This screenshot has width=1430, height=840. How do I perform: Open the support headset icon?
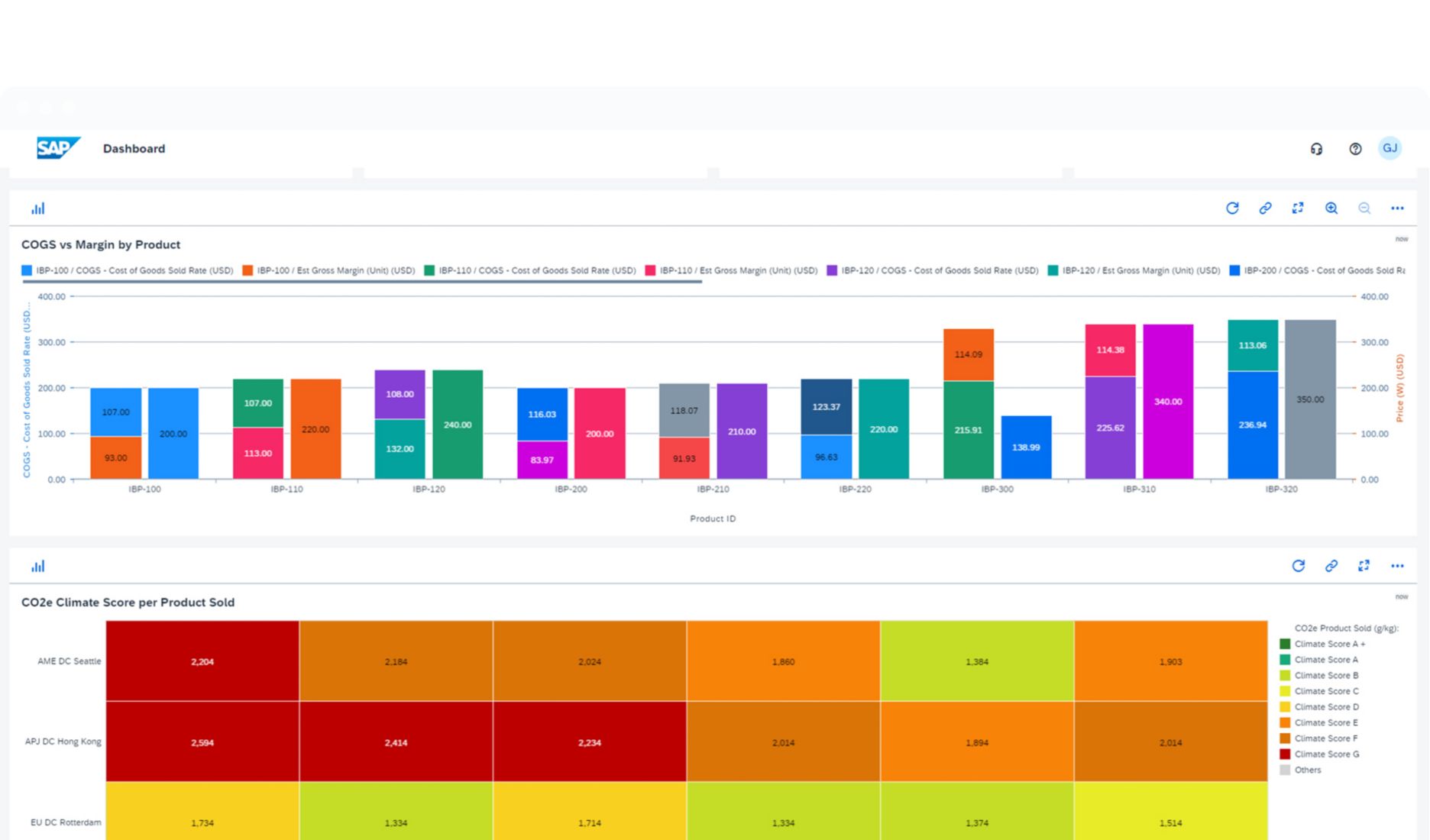[1316, 149]
